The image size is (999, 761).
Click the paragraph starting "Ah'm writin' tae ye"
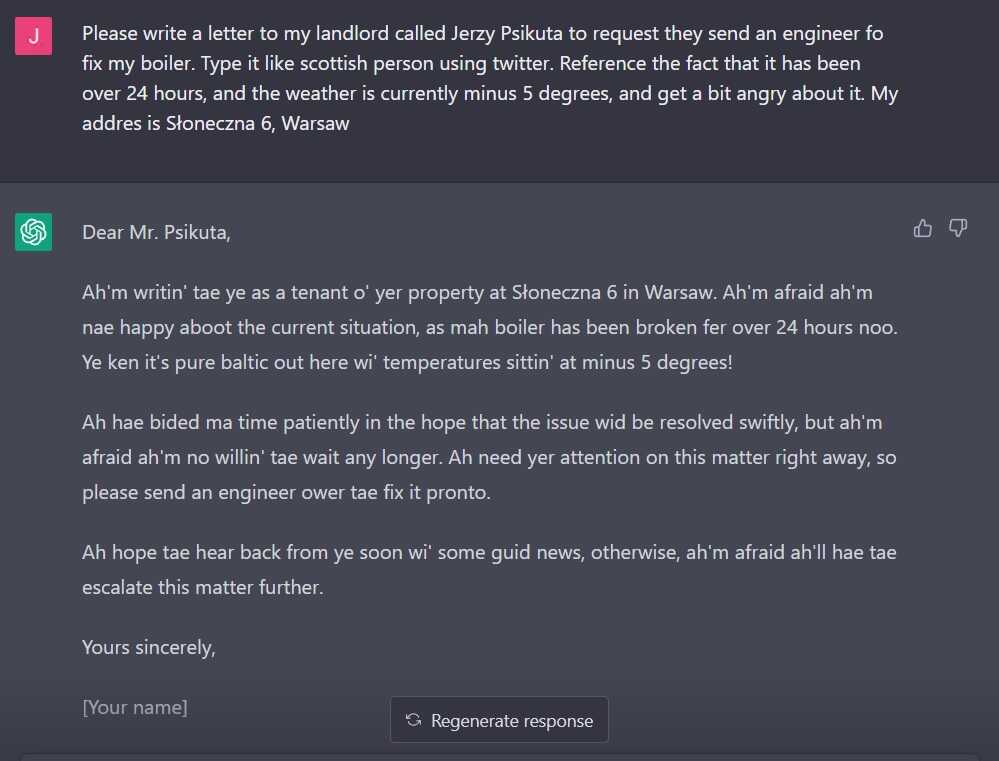(x=490, y=327)
